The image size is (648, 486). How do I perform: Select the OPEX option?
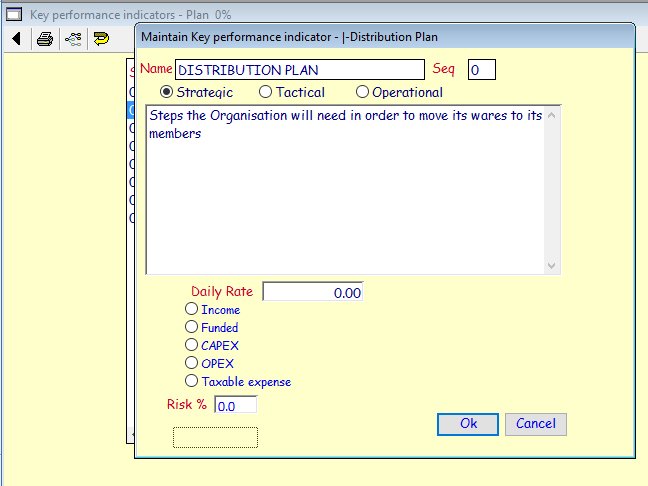click(x=192, y=363)
